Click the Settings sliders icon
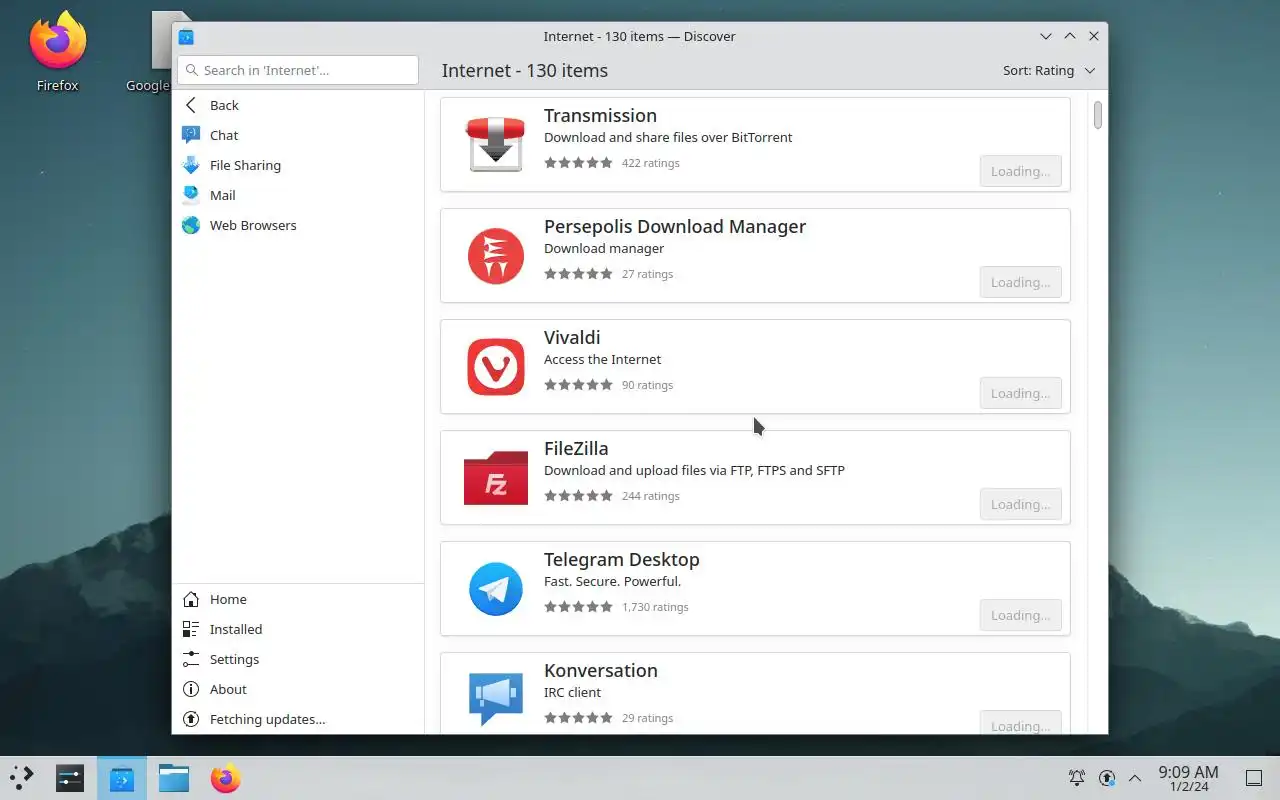1280x800 pixels. [x=191, y=659]
